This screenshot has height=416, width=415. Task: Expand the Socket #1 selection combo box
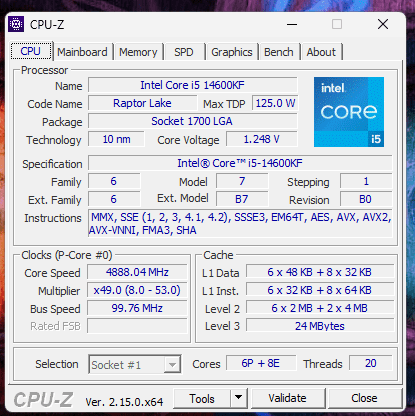[x=135, y=364]
